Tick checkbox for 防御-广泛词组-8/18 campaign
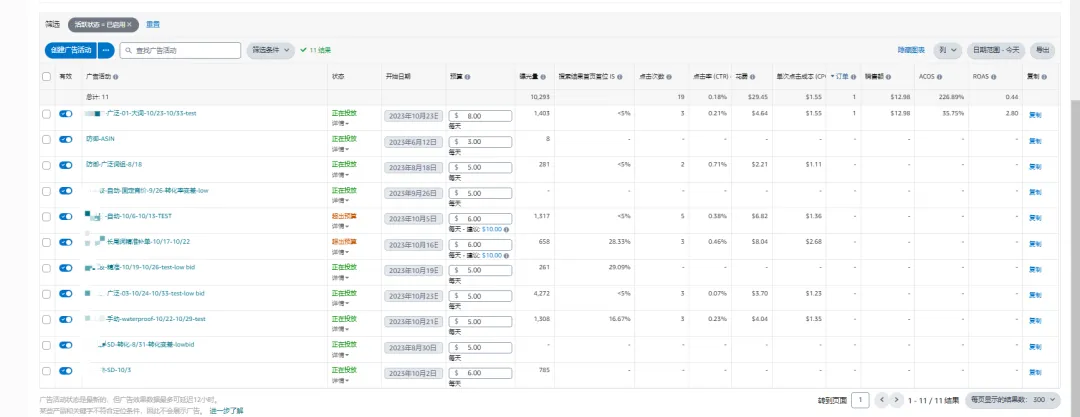Image resolution: width=1080 pixels, height=417 pixels. coord(47,165)
